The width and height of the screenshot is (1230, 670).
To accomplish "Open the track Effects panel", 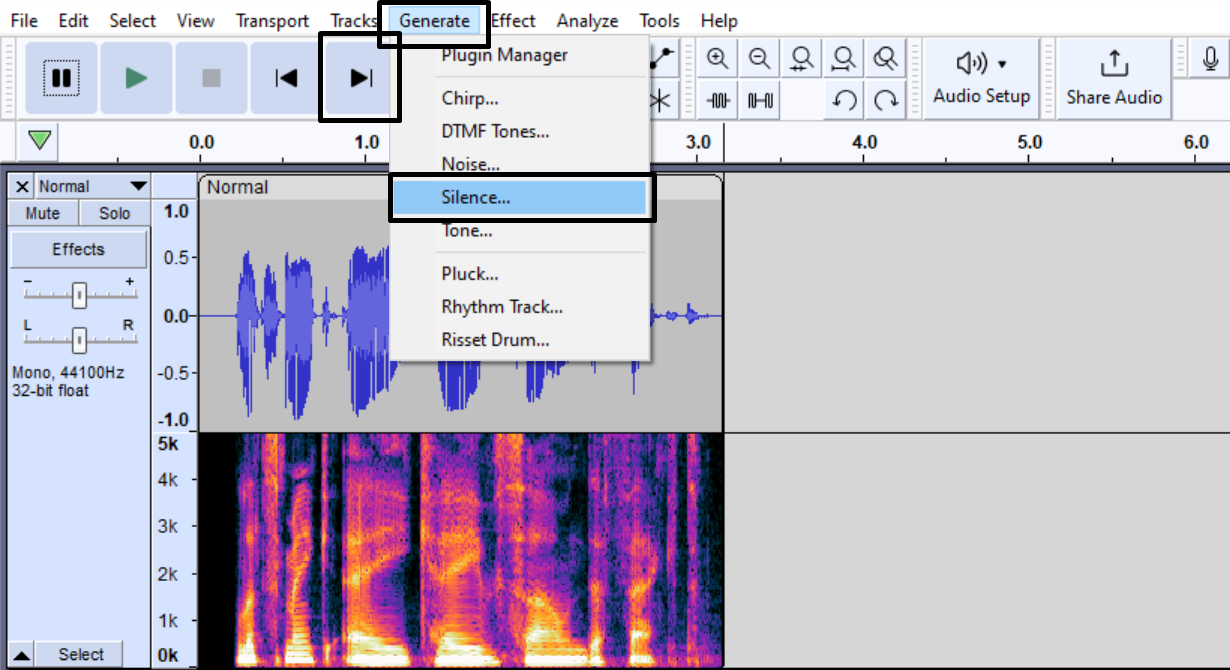I will (x=78, y=248).
